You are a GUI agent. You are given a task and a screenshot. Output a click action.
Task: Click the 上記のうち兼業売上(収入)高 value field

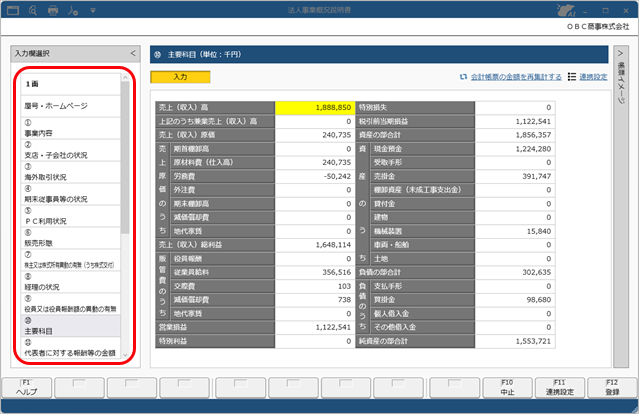pyautogui.click(x=315, y=121)
